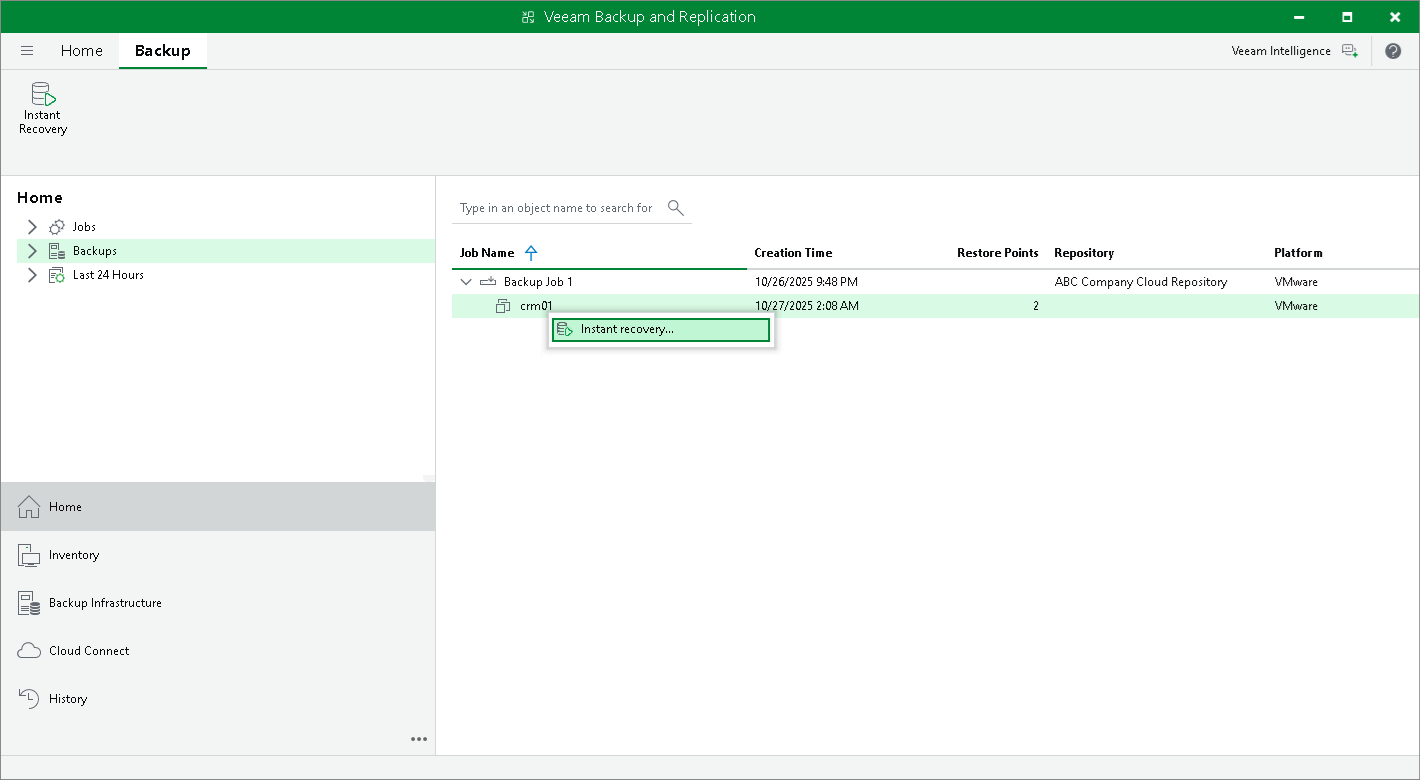The height and width of the screenshot is (780, 1420).
Task: Open the History view
Action: point(218,699)
